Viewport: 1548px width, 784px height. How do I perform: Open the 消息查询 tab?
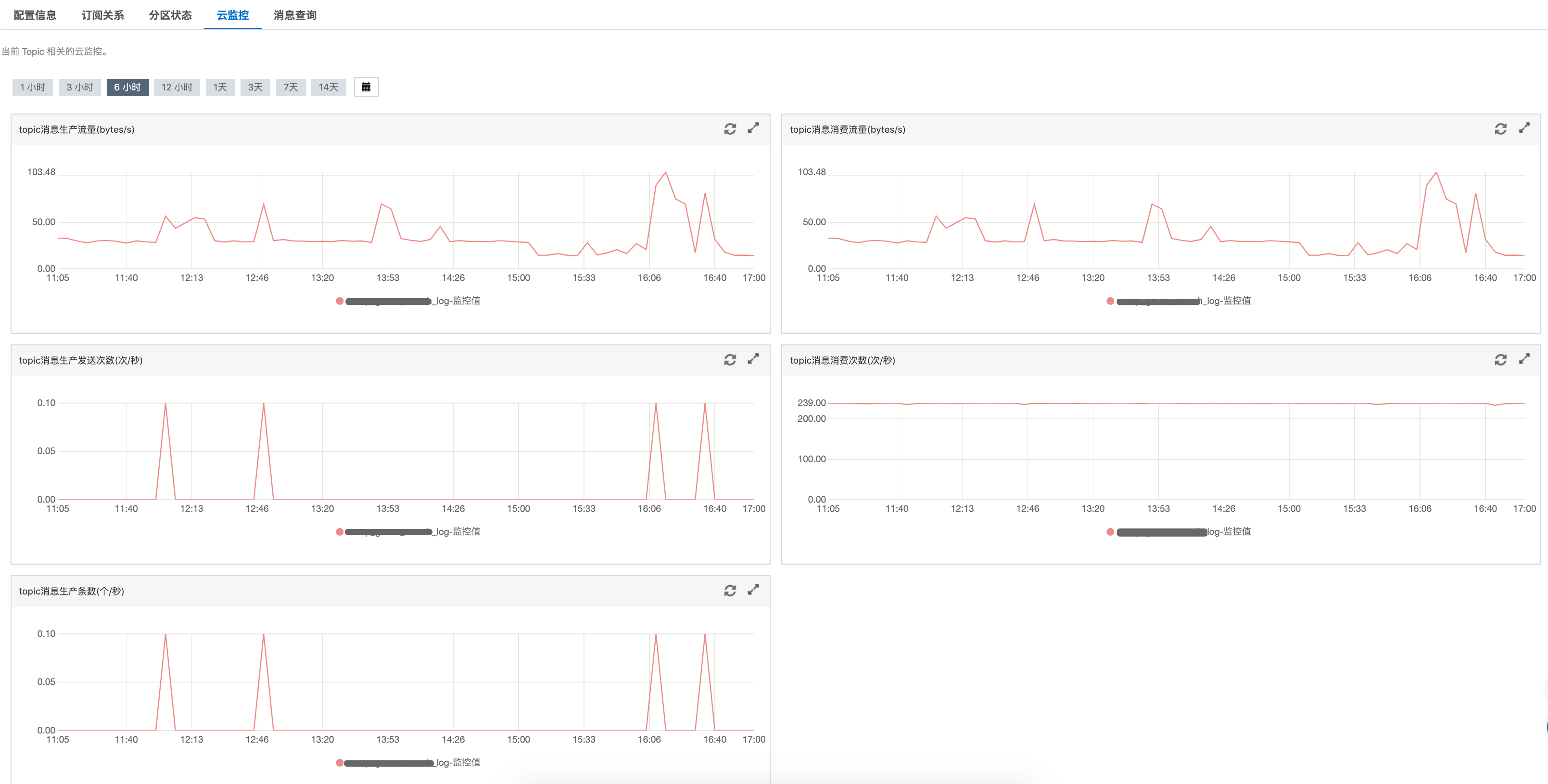pos(294,15)
